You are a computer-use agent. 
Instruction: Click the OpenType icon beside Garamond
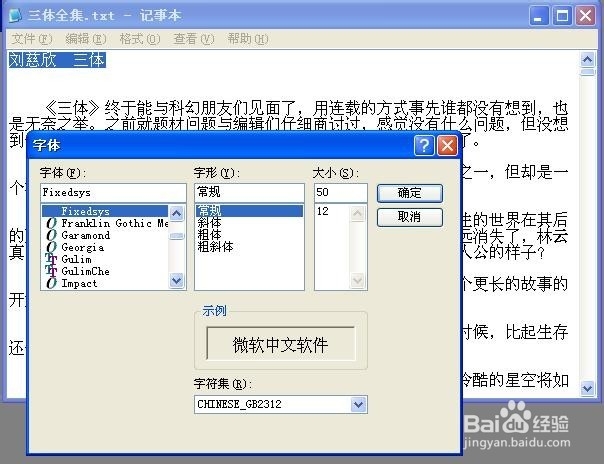[x=51, y=235]
